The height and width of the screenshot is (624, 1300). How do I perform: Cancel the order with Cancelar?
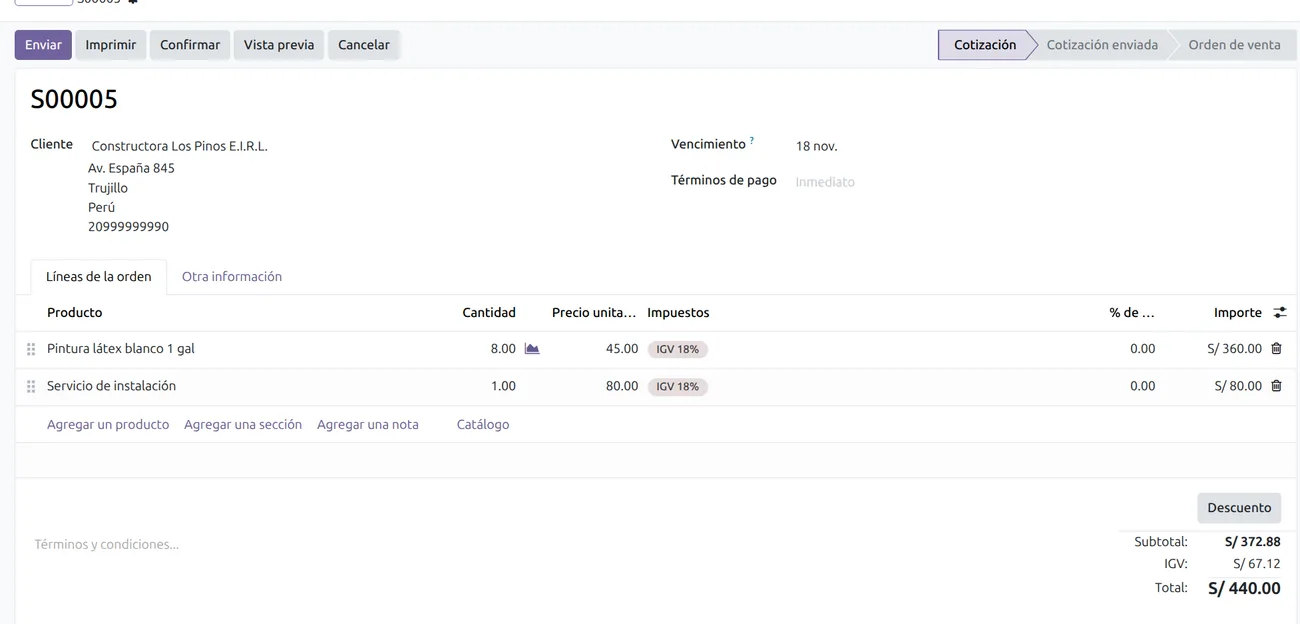click(x=364, y=45)
